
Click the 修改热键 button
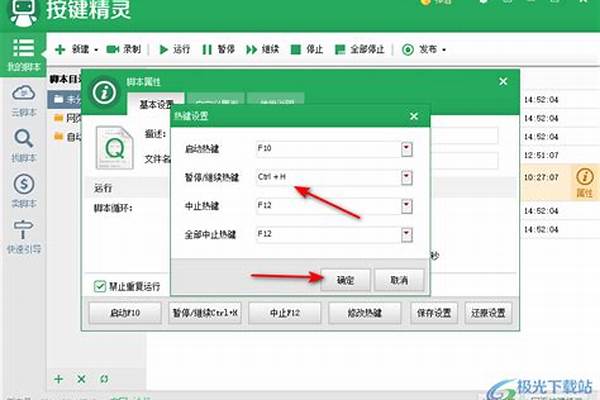364,313
